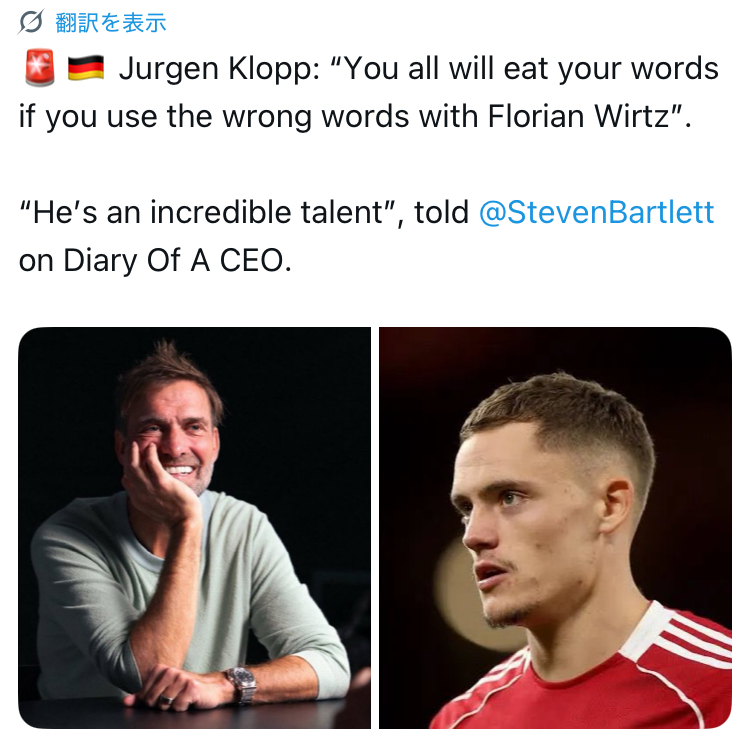Show translation via 翻訳を表示 link
Viewport: 750px width, 737px height.
pos(110,22)
